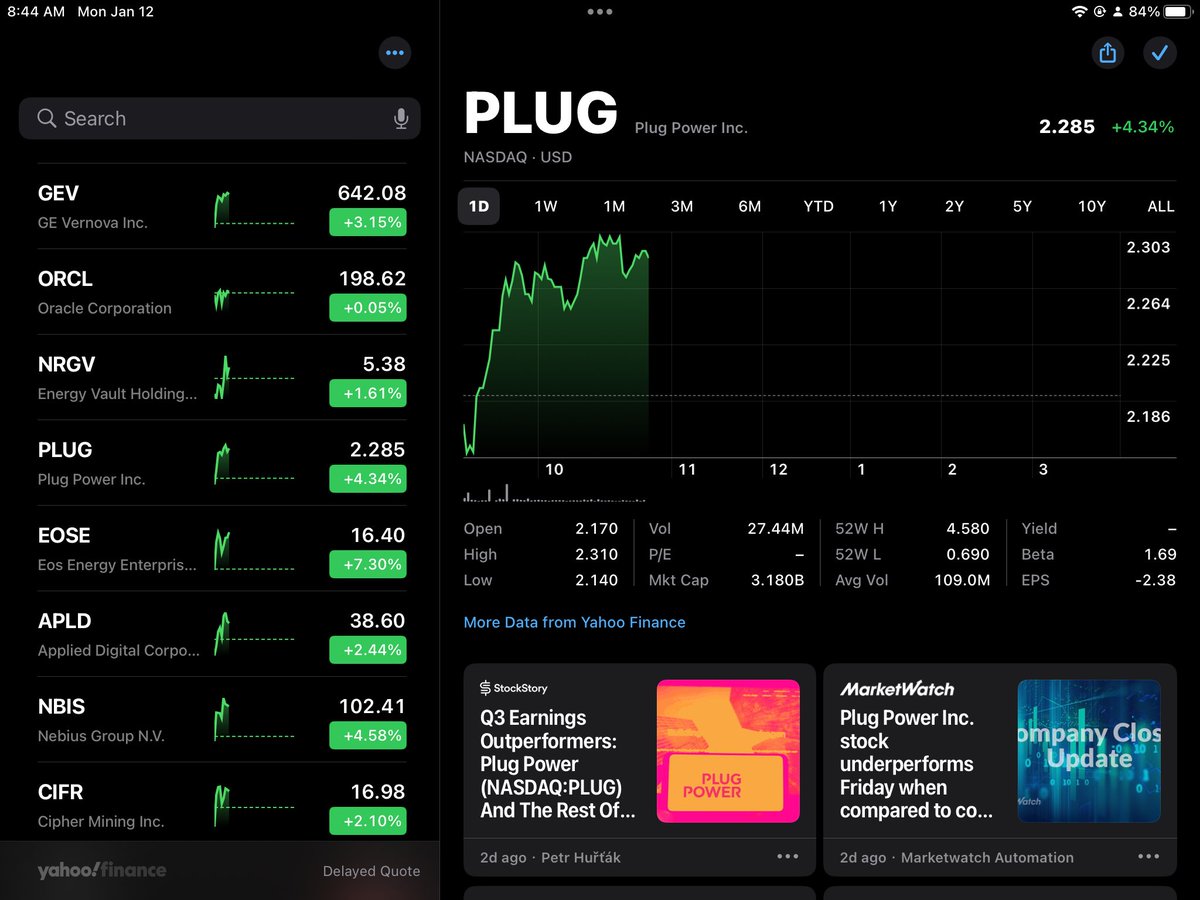
Task: Toggle the NBIS +4.58% change badge
Action: point(368,735)
